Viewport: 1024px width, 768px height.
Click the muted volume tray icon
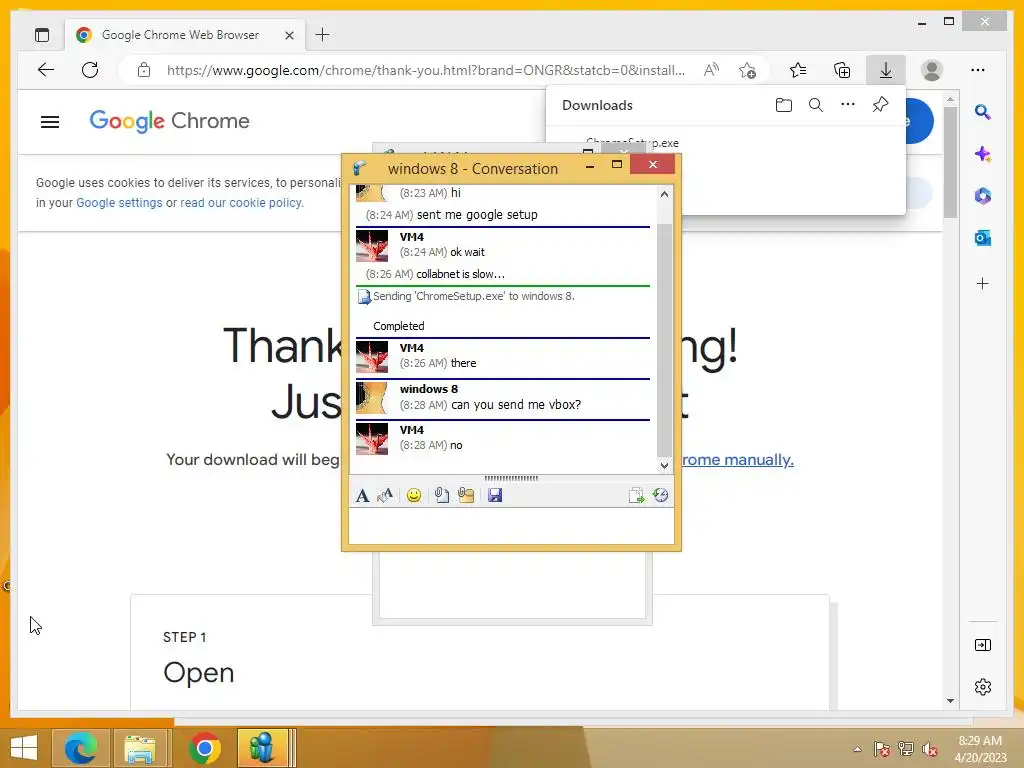point(930,749)
